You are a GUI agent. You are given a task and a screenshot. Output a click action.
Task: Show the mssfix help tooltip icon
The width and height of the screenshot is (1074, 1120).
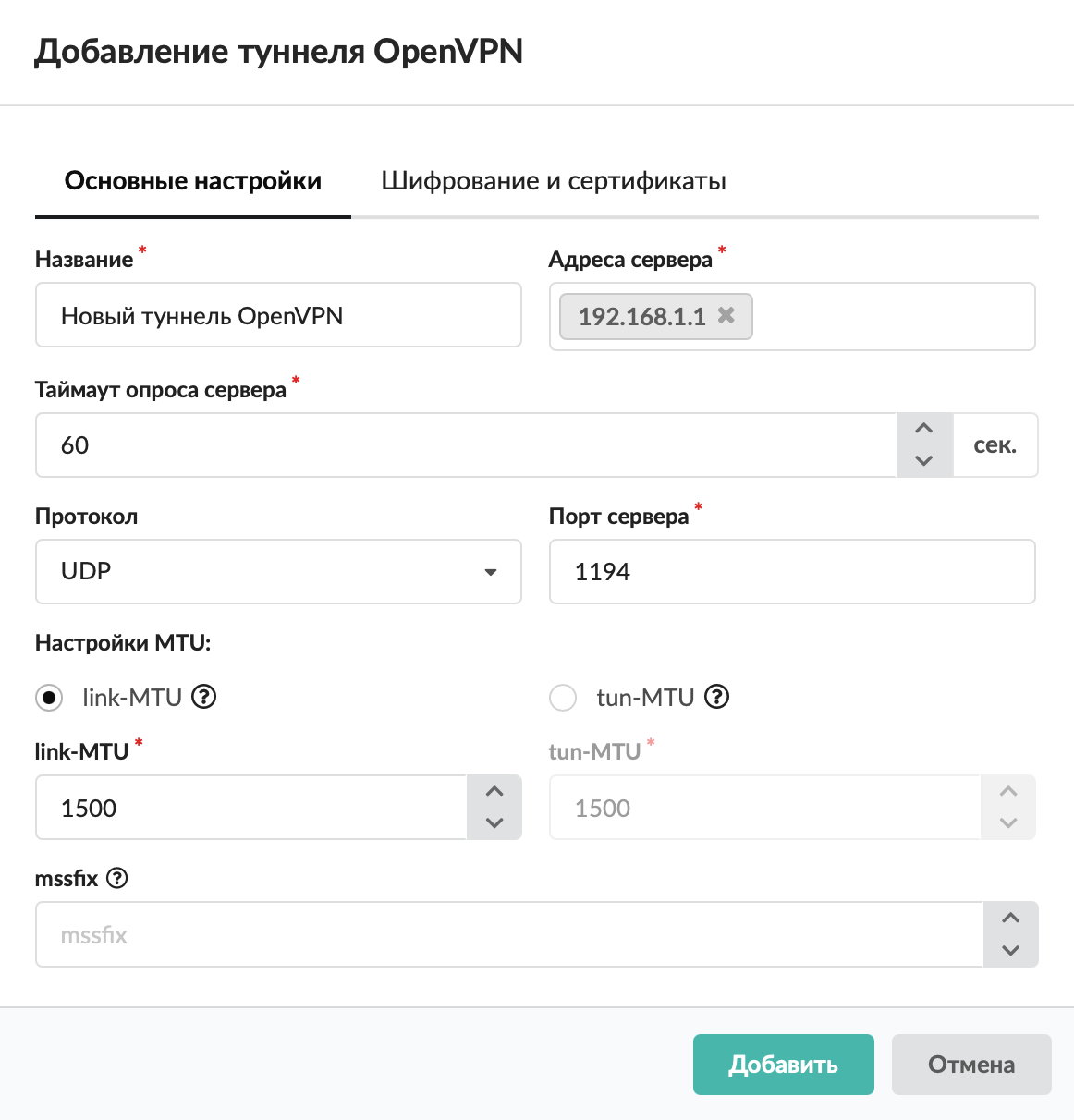(117, 878)
